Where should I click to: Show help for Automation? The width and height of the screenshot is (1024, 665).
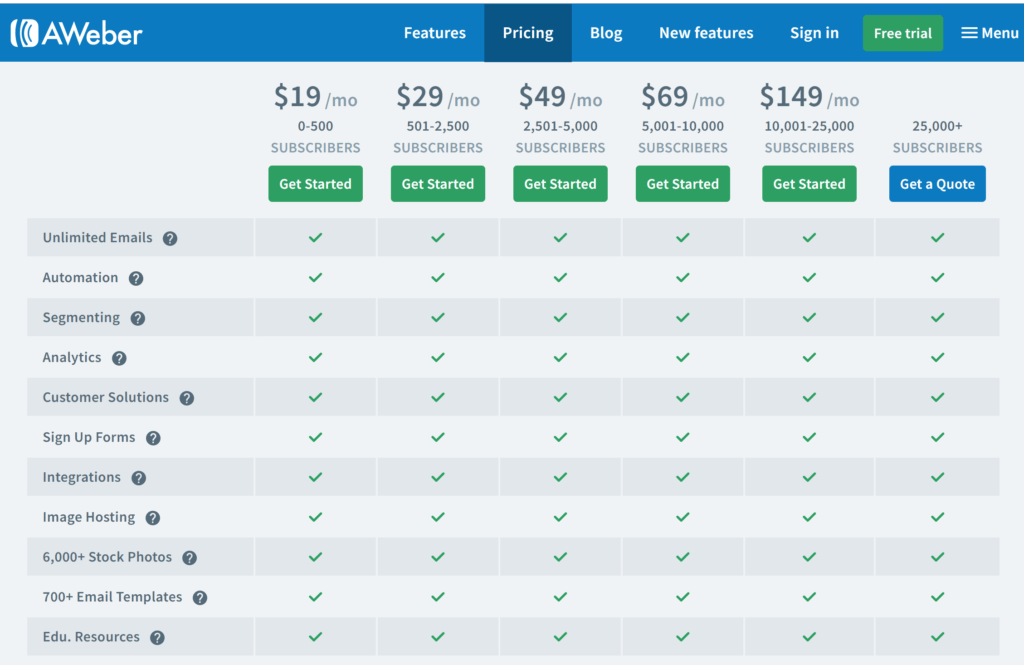pos(136,278)
